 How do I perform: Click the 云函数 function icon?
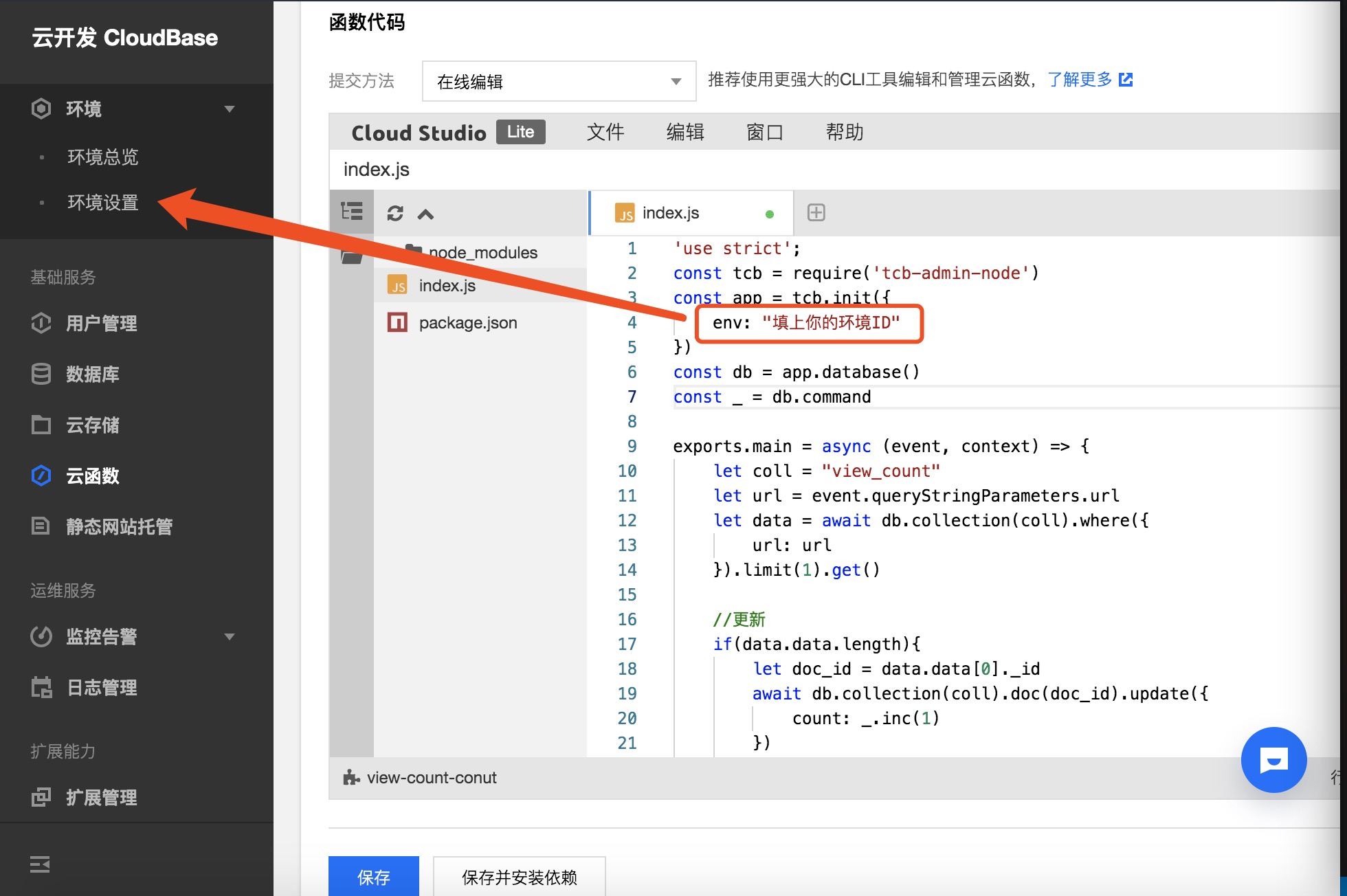[x=41, y=475]
